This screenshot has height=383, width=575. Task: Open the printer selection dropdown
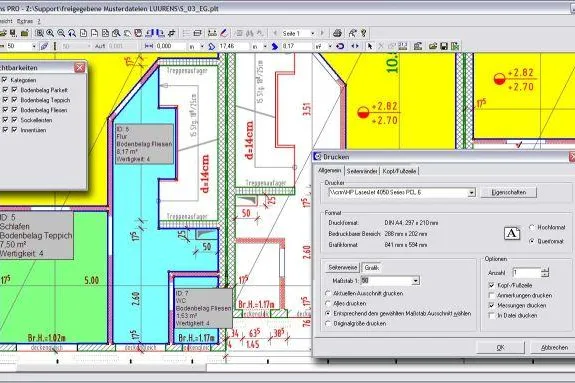(x=472, y=193)
